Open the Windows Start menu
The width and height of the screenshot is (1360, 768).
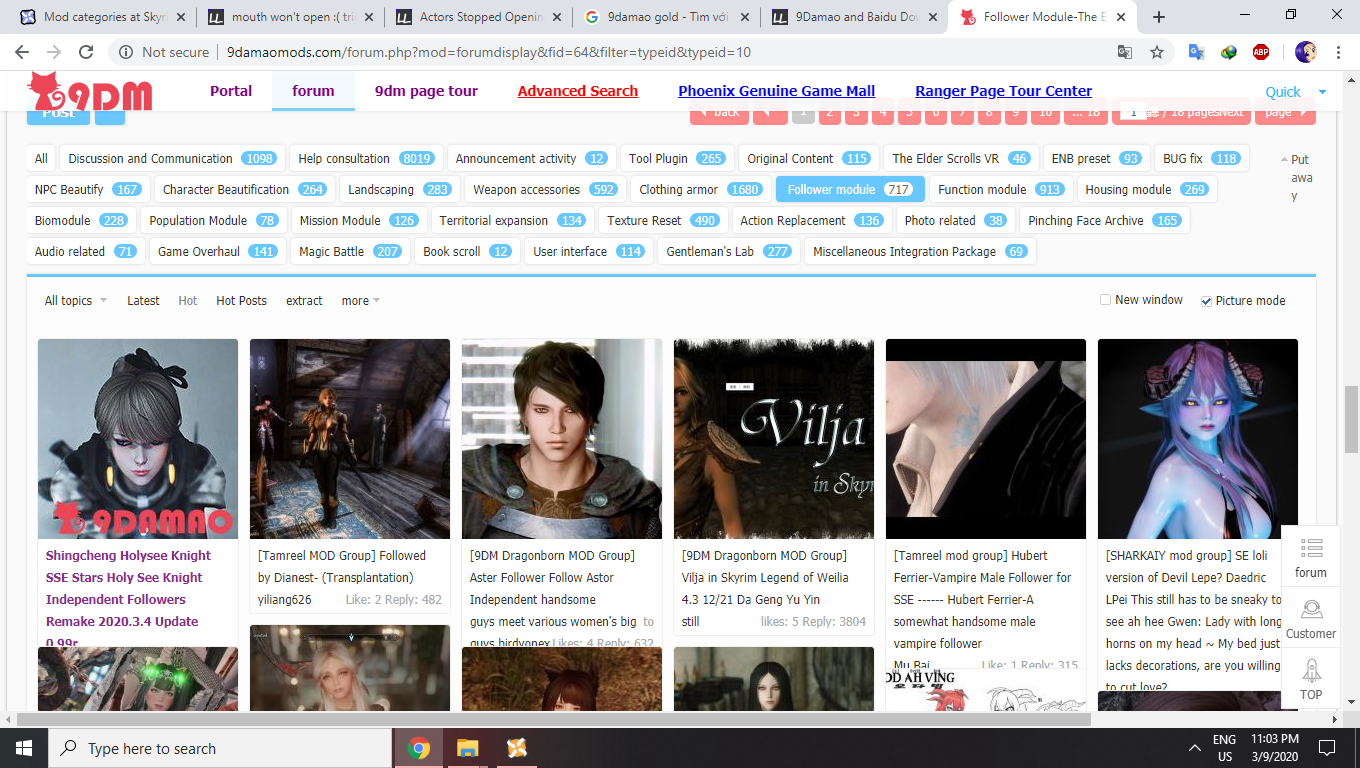point(24,748)
